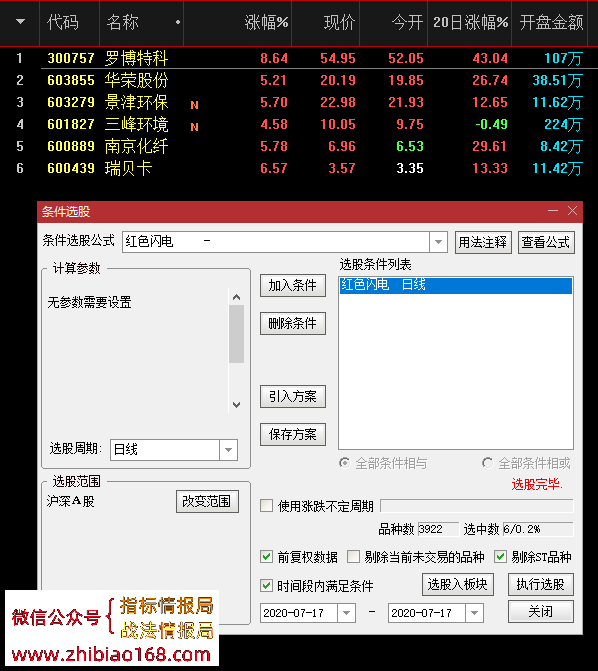Open the table's top-left triangle menu
The width and height of the screenshot is (598, 671).
(x=20, y=21)
